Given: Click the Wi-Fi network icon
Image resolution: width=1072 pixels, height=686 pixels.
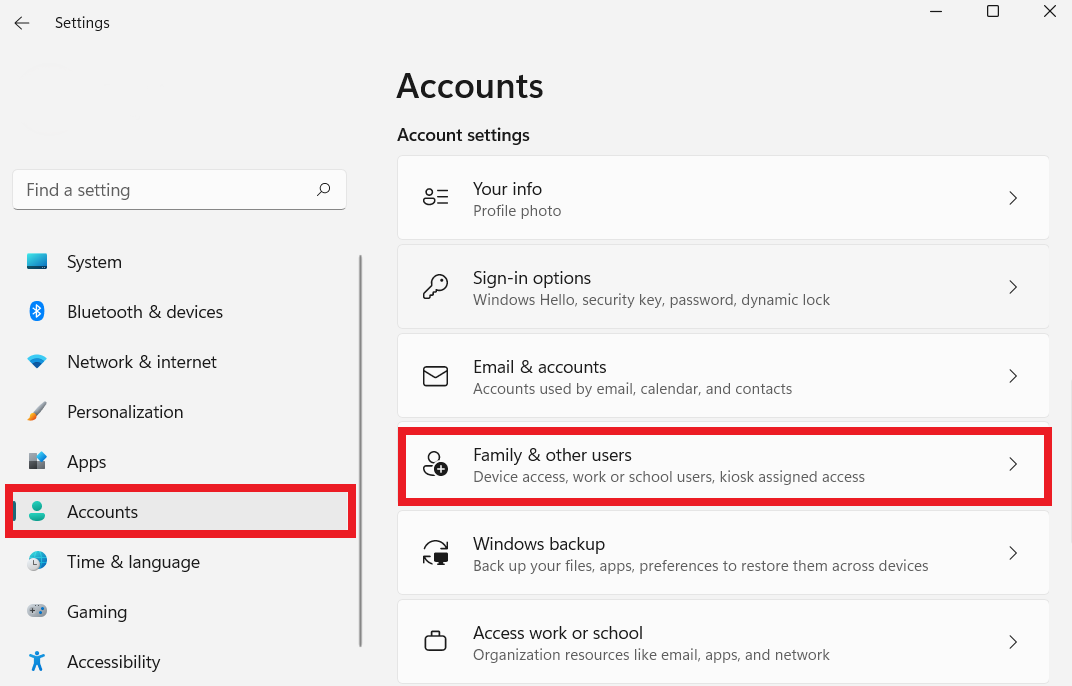Looking at the screenshot, I should [x=37, y=361].
